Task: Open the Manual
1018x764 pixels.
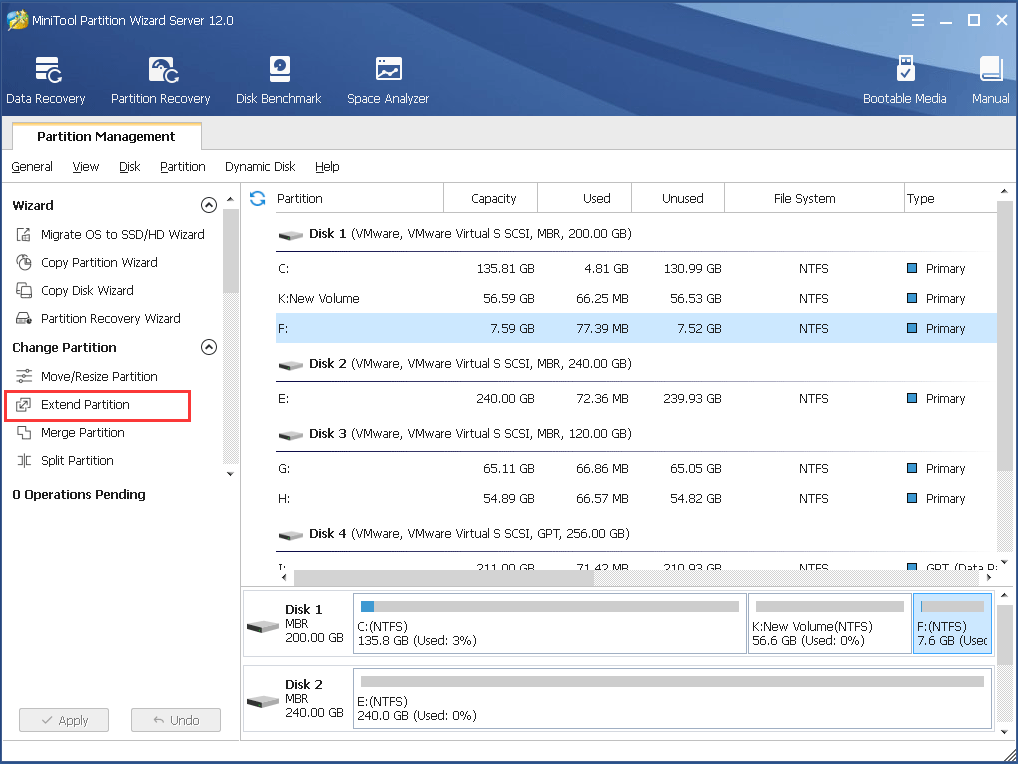Action: (991, 80)
